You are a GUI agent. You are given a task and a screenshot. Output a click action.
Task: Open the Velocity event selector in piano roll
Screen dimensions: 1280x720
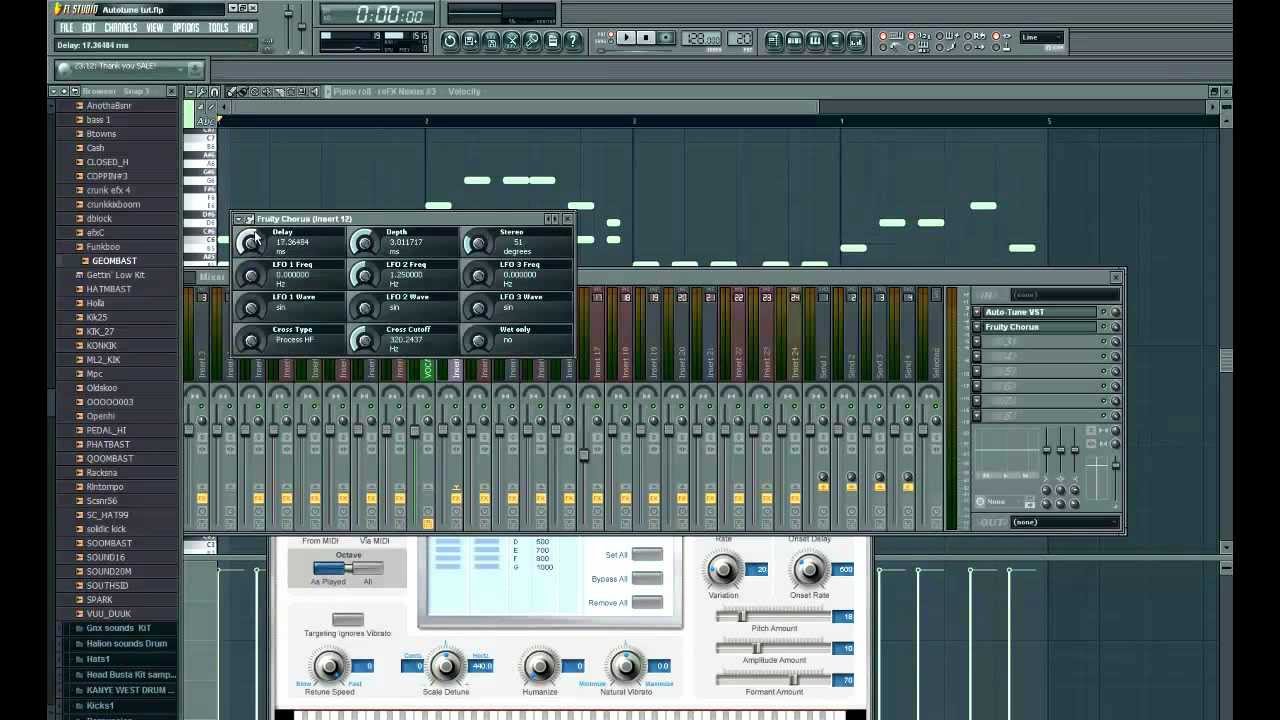[464, 92]
